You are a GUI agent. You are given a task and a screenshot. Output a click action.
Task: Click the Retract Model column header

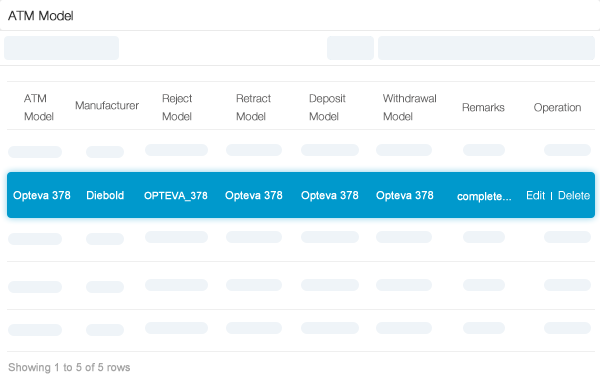253,107
